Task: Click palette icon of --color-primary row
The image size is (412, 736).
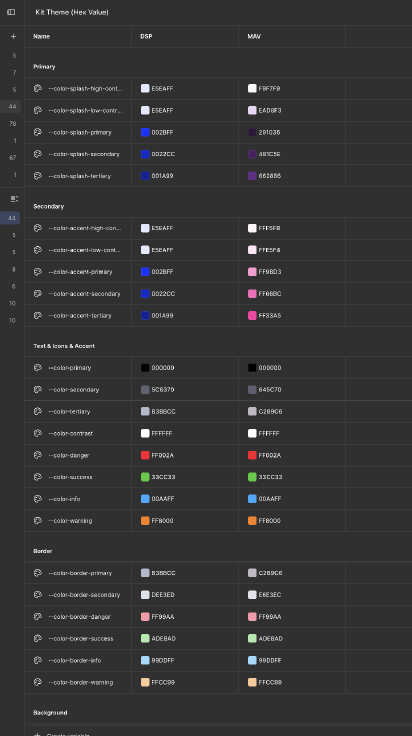Action: (38, 368)
